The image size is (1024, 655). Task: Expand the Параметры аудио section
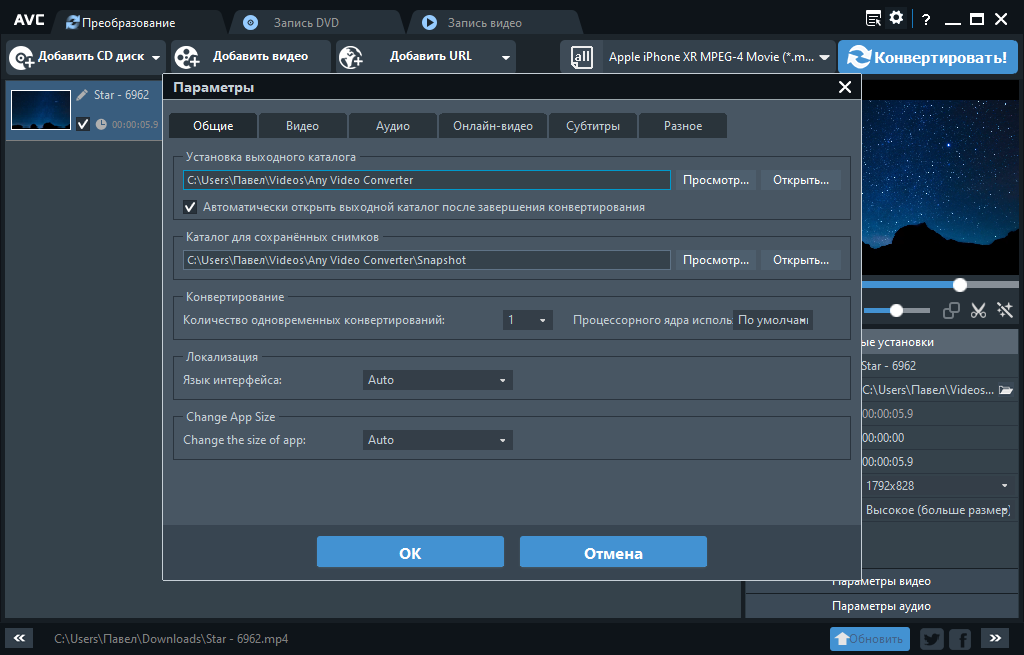pyautogui.click(x=882, y=606)
